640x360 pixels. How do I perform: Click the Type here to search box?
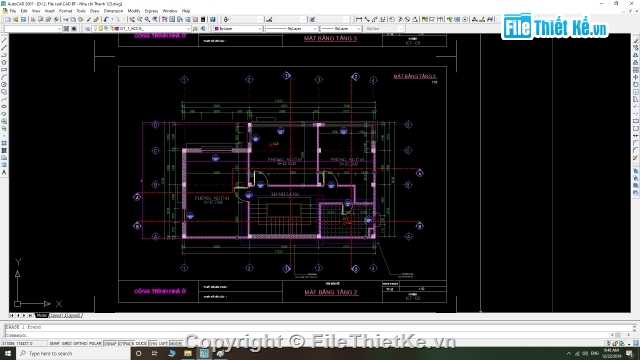coord(73,353)
